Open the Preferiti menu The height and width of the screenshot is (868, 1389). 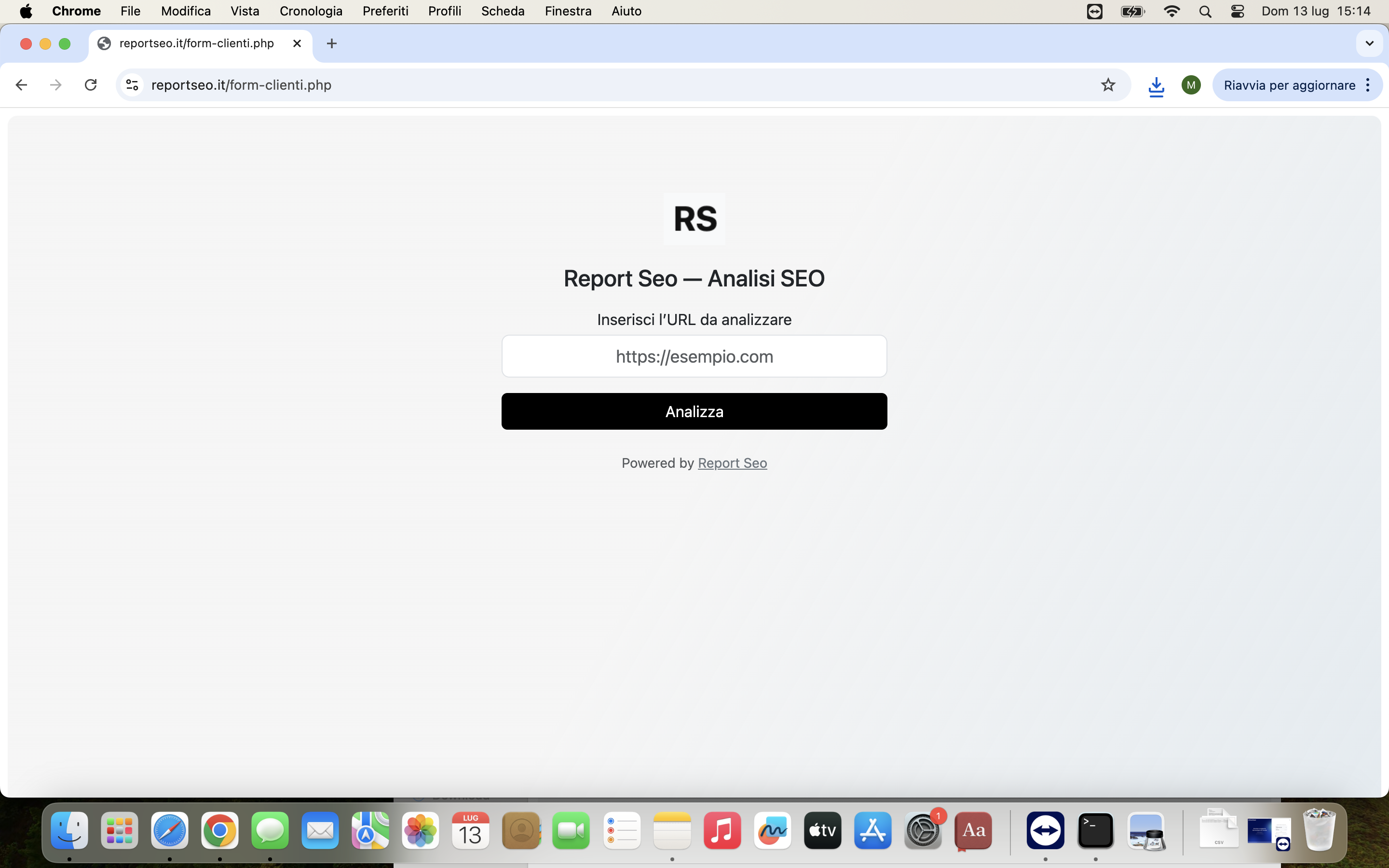click(x=385, y=11)
